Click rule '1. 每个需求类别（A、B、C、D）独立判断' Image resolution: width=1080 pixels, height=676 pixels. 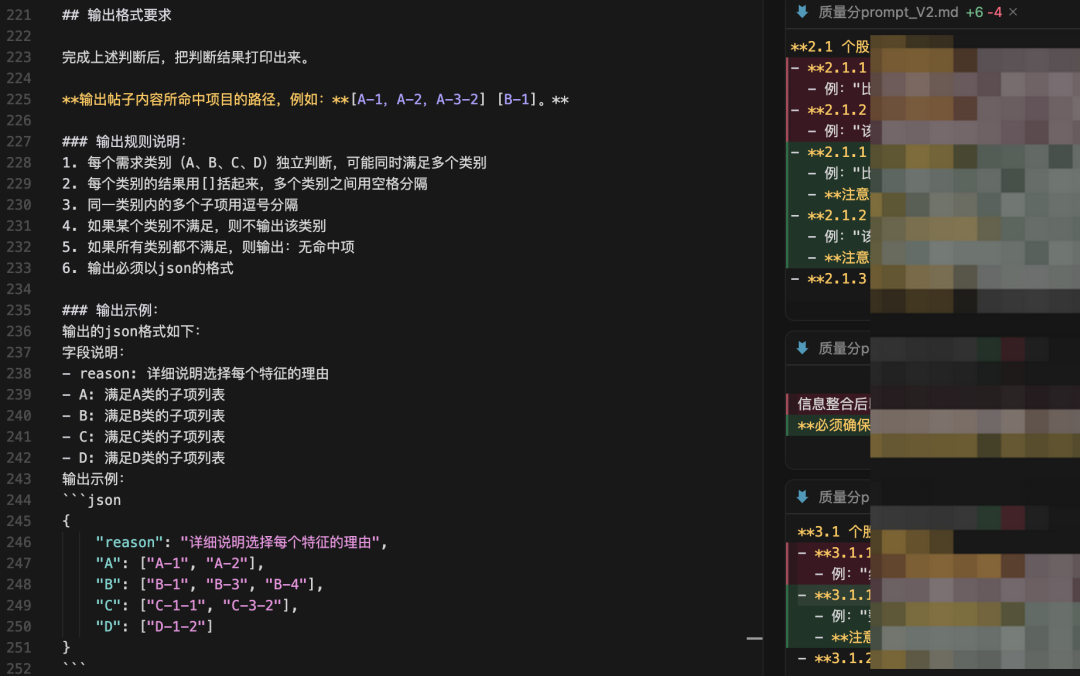point(274,163)
